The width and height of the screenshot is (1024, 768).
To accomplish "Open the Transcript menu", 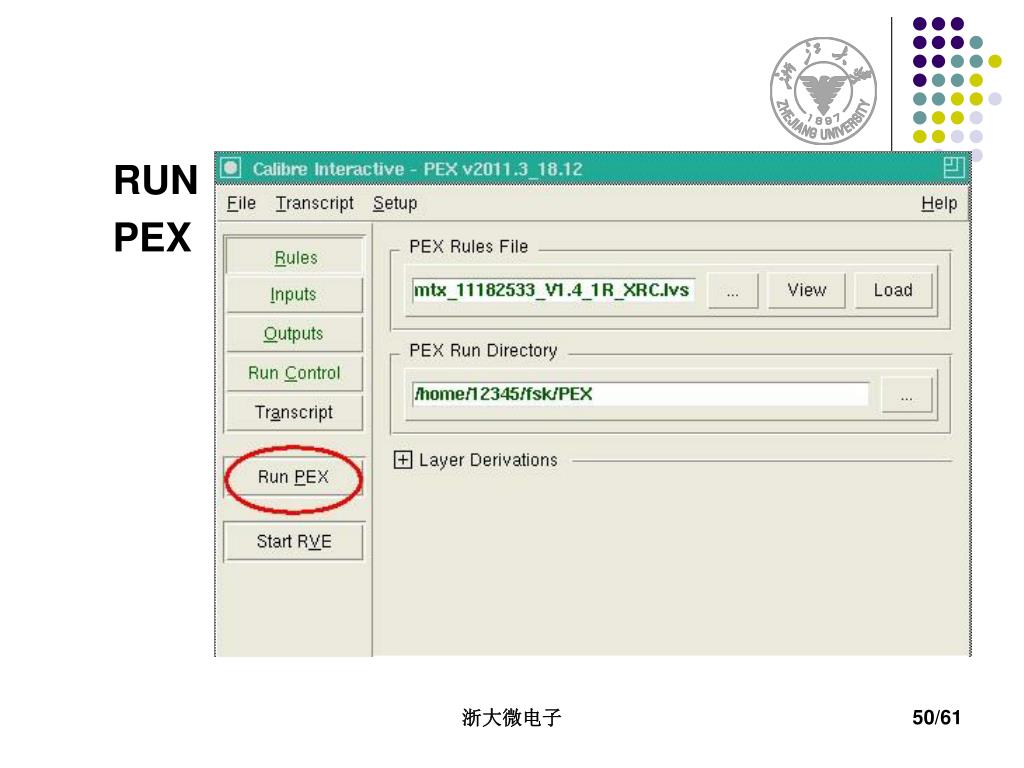I will pos(314,204).
